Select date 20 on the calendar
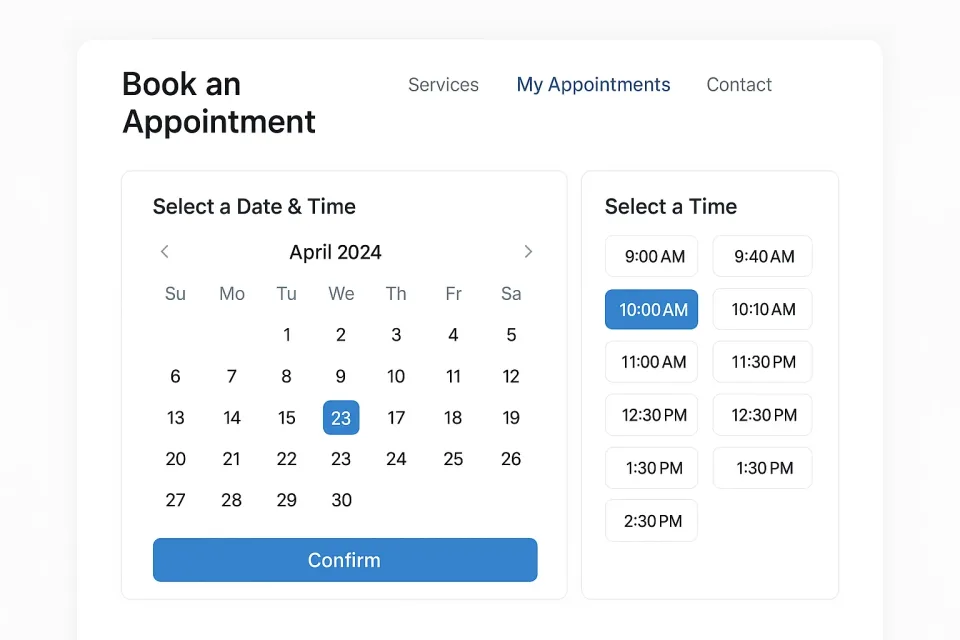Screen dimensions: 960x640 click(x=176, y=459)
